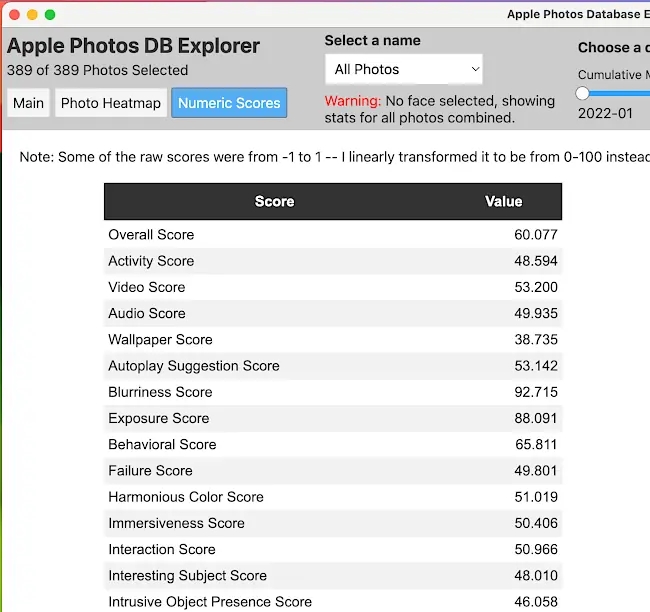Select the Exposure Score row label
This screenshot has height=612, width=650.
(159, 418)
